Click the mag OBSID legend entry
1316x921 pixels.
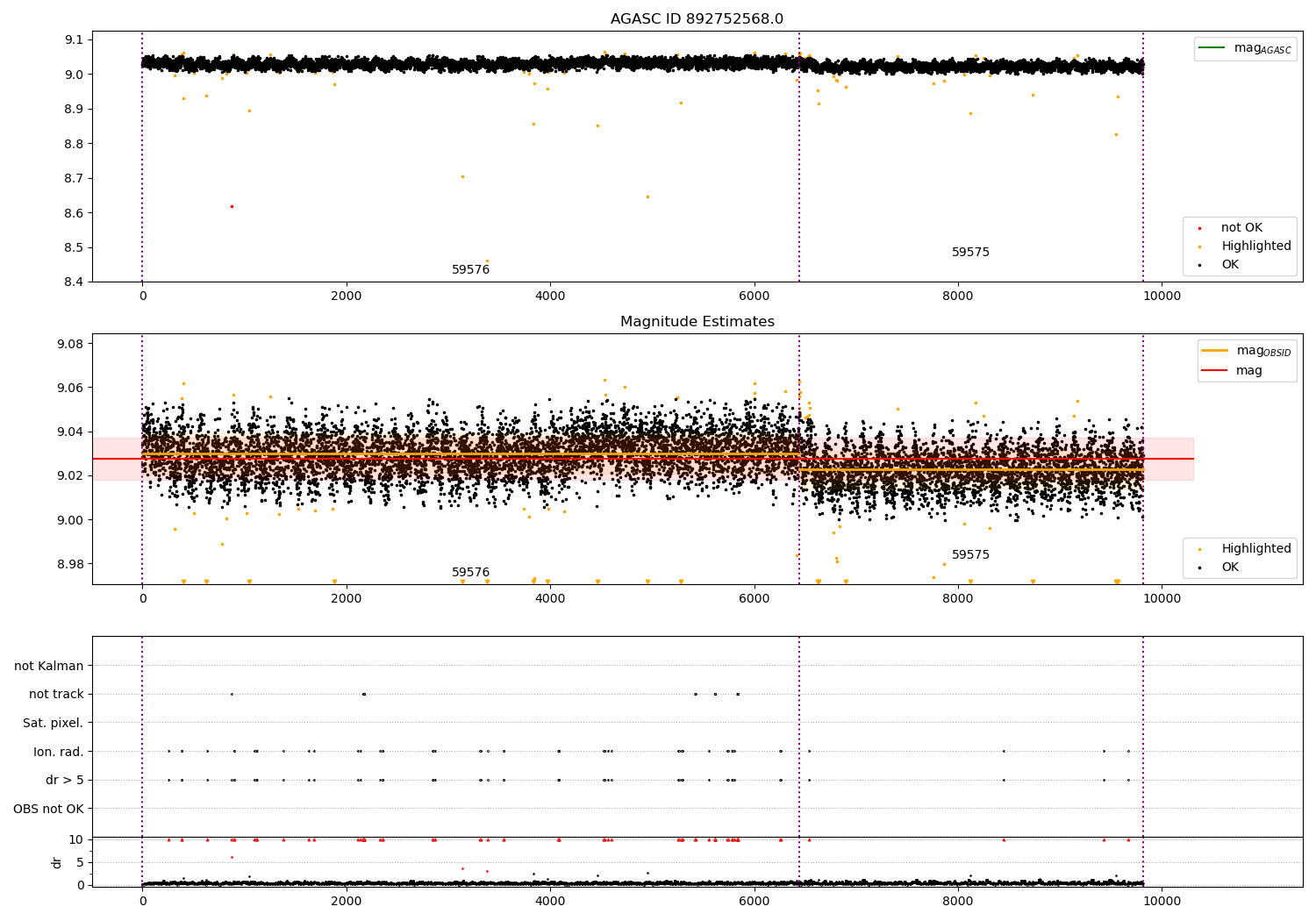1247,351
